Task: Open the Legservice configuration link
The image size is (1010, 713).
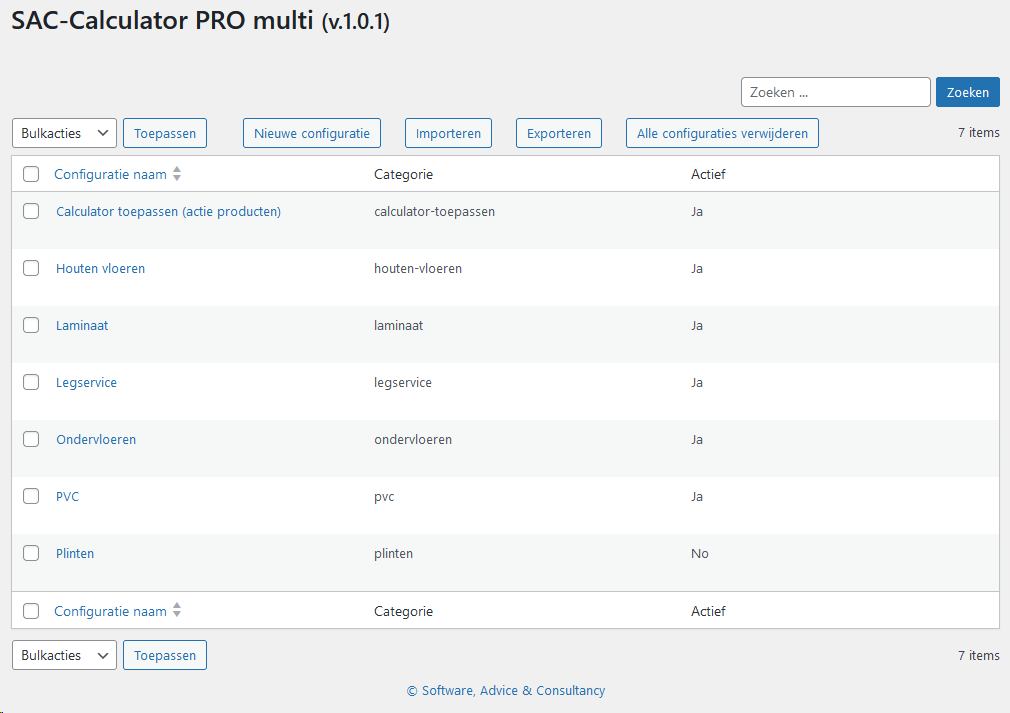Action: coord(86,382)
